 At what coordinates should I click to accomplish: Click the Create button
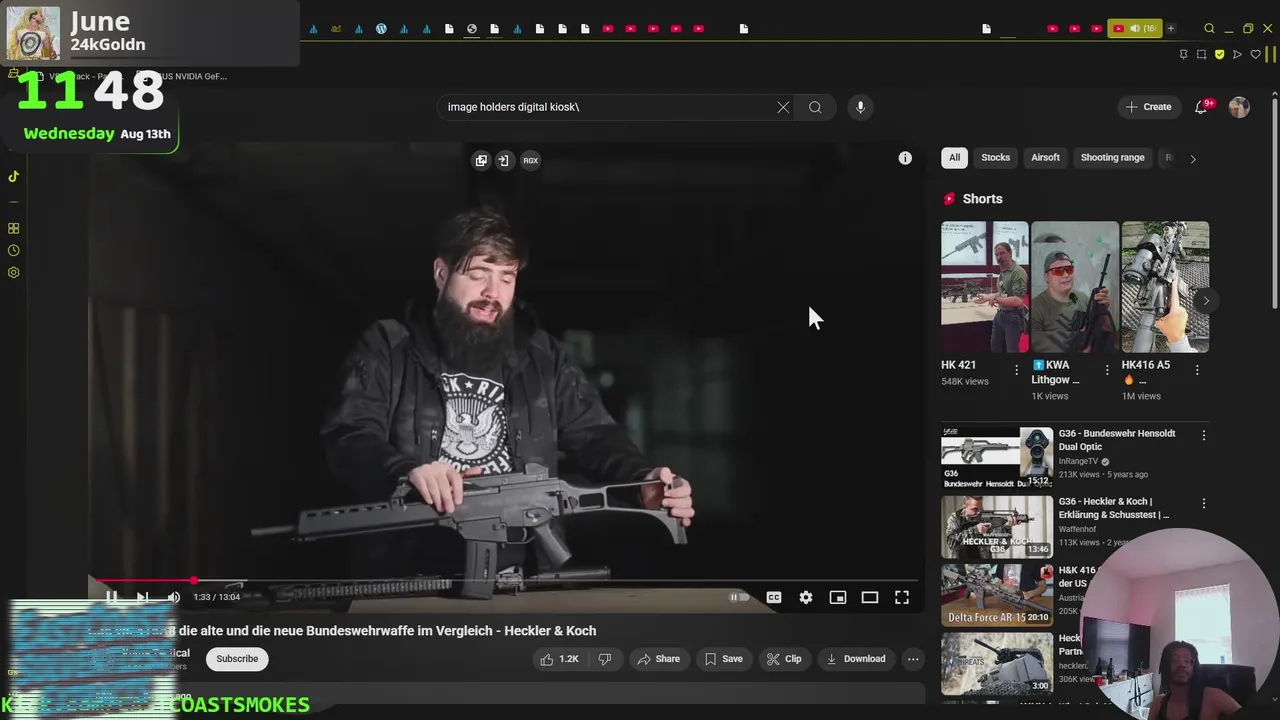coord(1148,107)
